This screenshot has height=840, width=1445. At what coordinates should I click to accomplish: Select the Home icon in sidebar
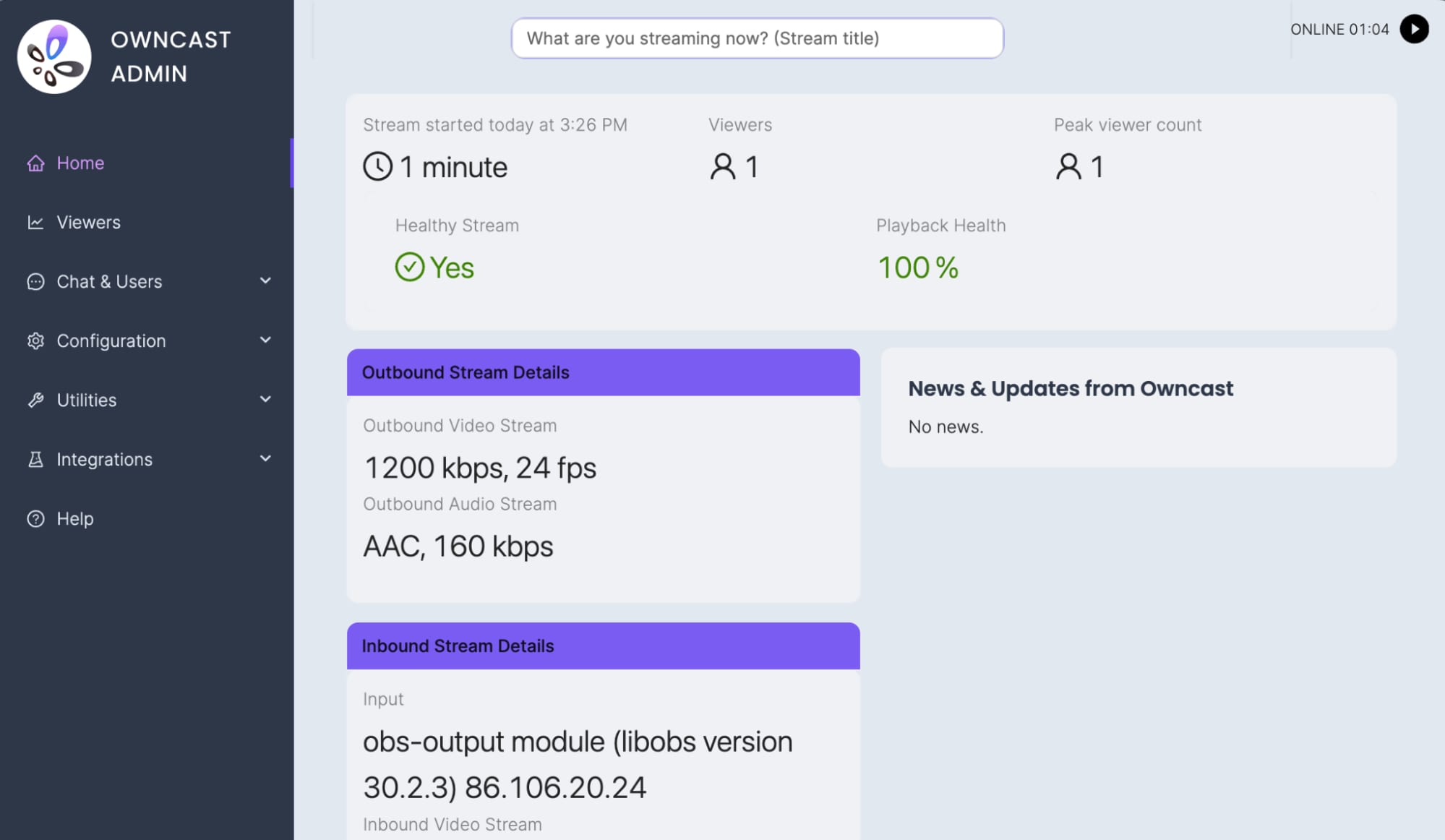coord(35,163)
